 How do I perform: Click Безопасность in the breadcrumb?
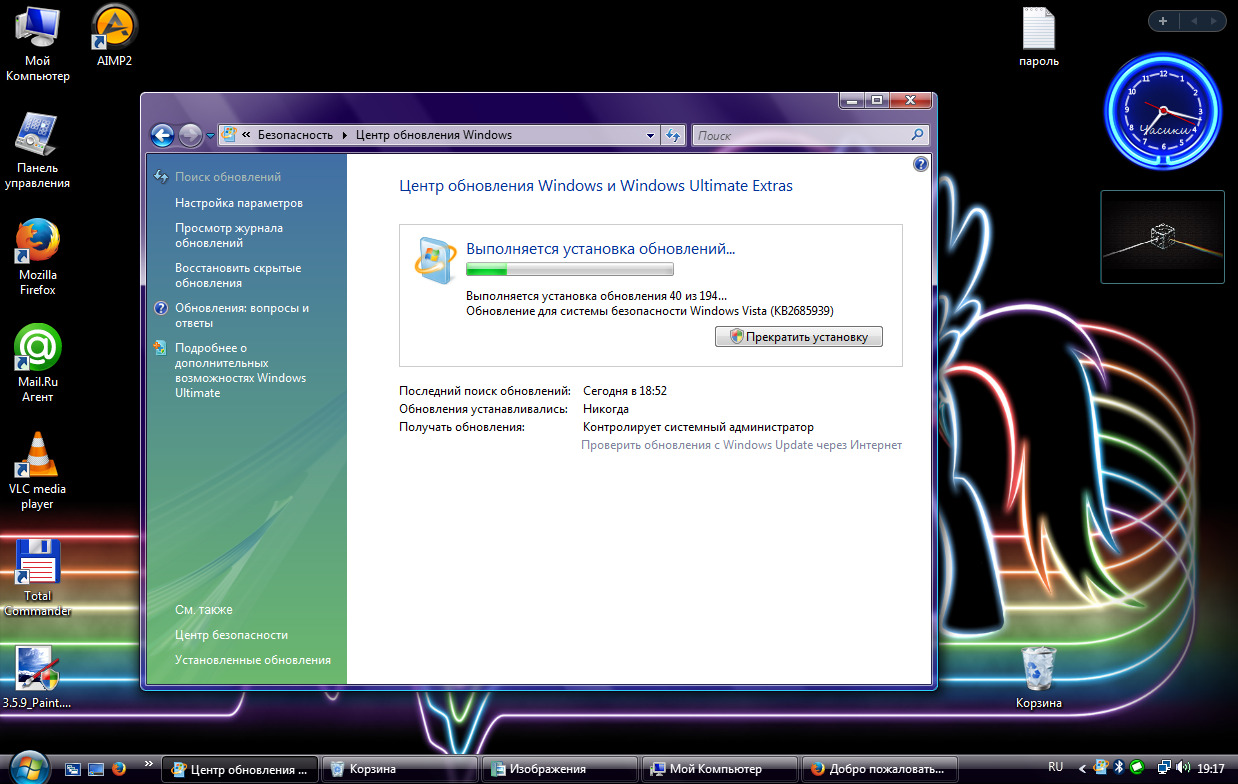[295, 135]
